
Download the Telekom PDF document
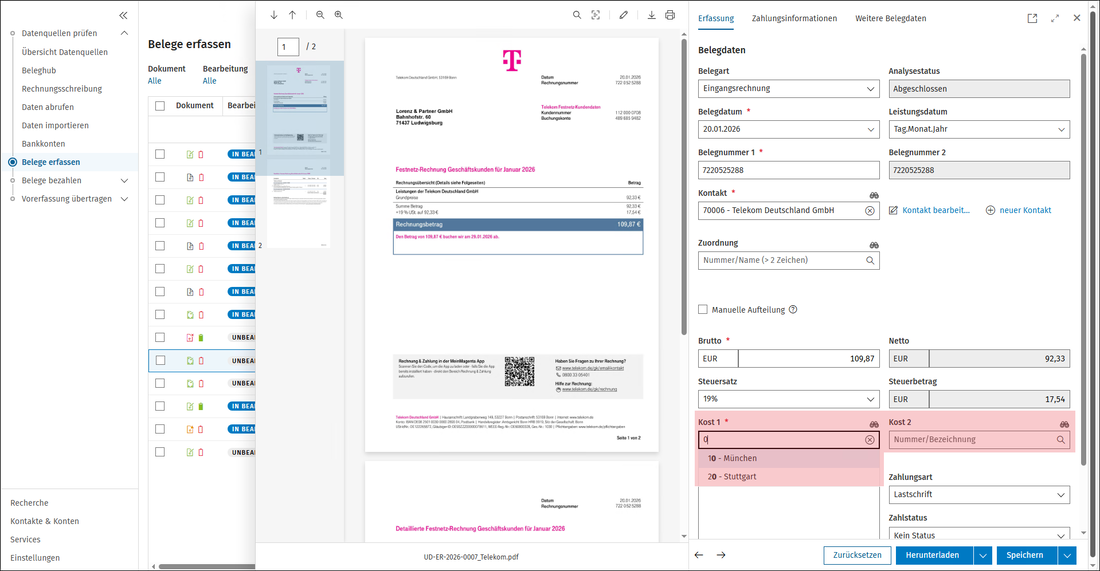point(652,15)
